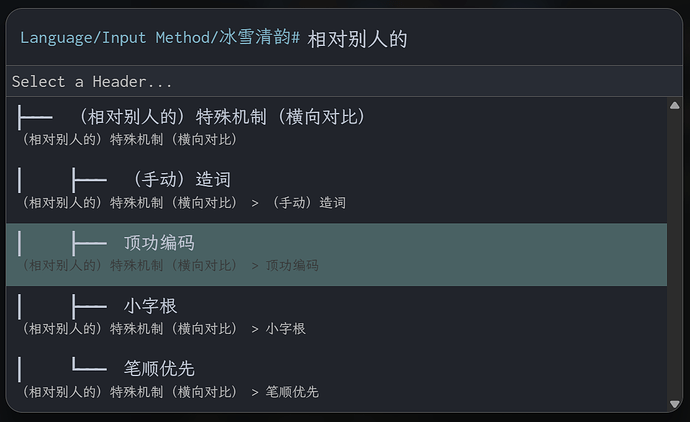
Task: Choose the (手动)造词 header entry
Action: tap(180, 180)
